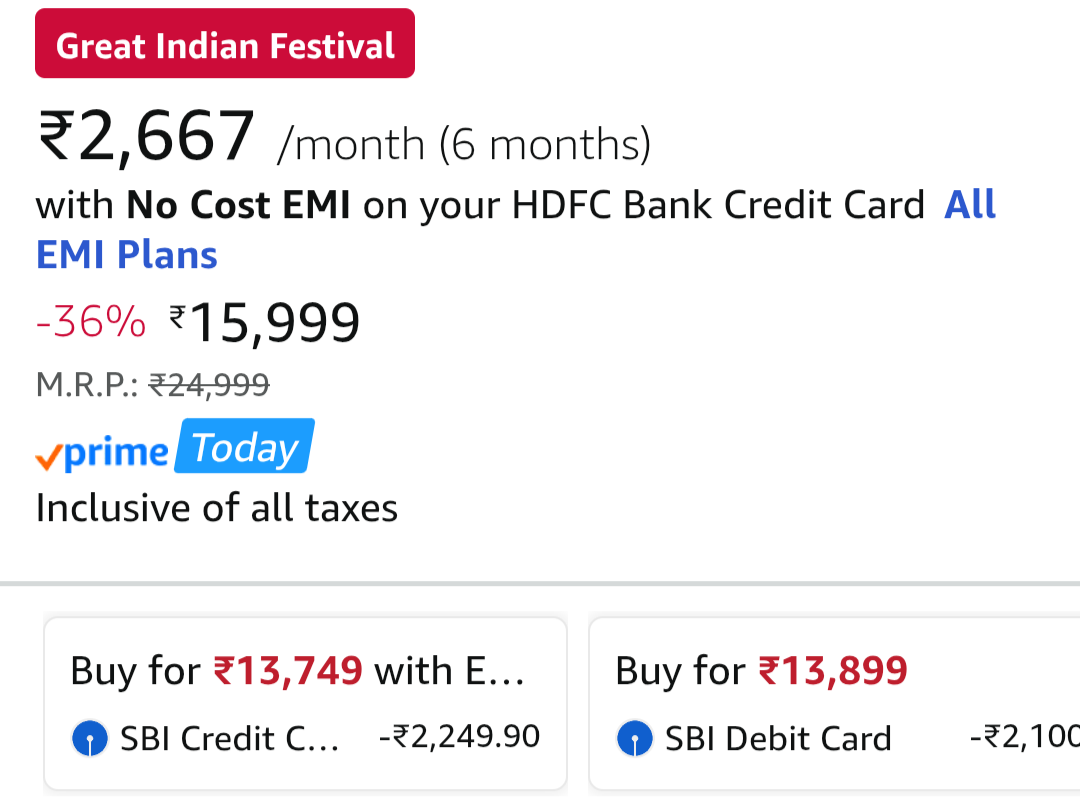This screenshot has width=1080, height=804.
Task: Click the blue Today delivery badge
Action: 245,448
